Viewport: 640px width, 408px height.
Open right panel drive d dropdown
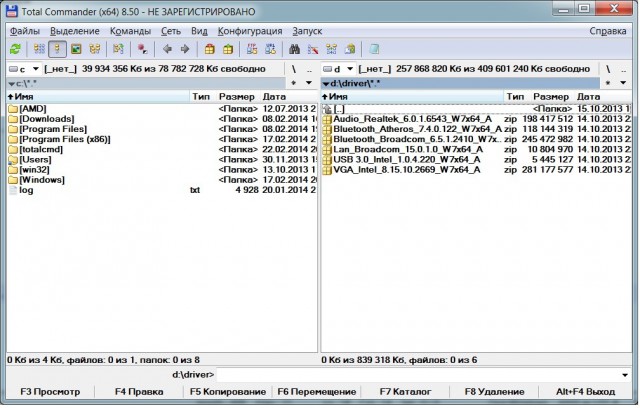(x=338, y=69)
